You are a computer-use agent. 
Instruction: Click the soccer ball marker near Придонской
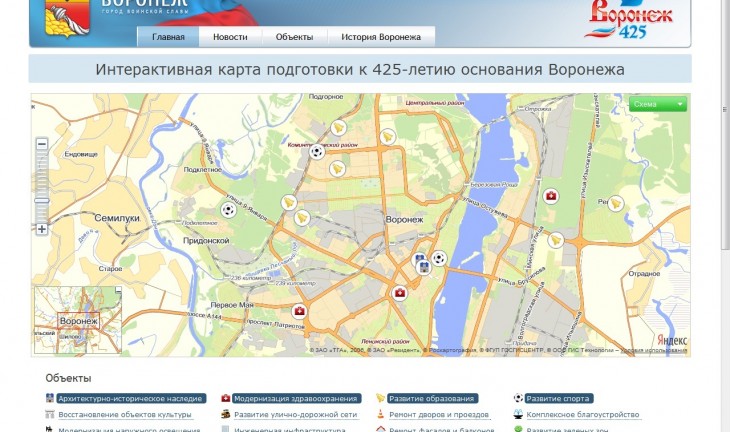(229, 211)
